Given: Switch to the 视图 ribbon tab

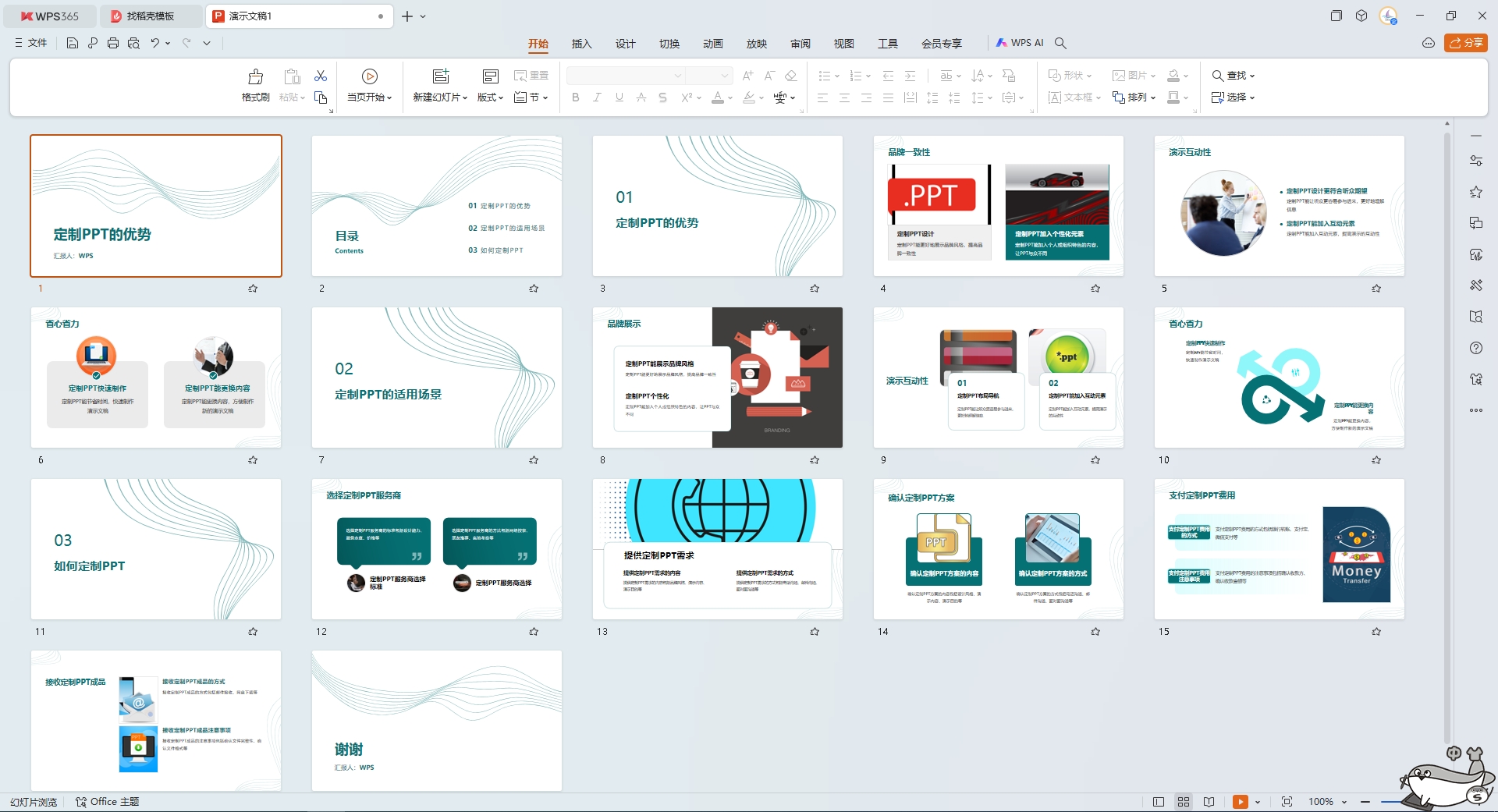Looking at the screenshot, I should click(844, 44).
